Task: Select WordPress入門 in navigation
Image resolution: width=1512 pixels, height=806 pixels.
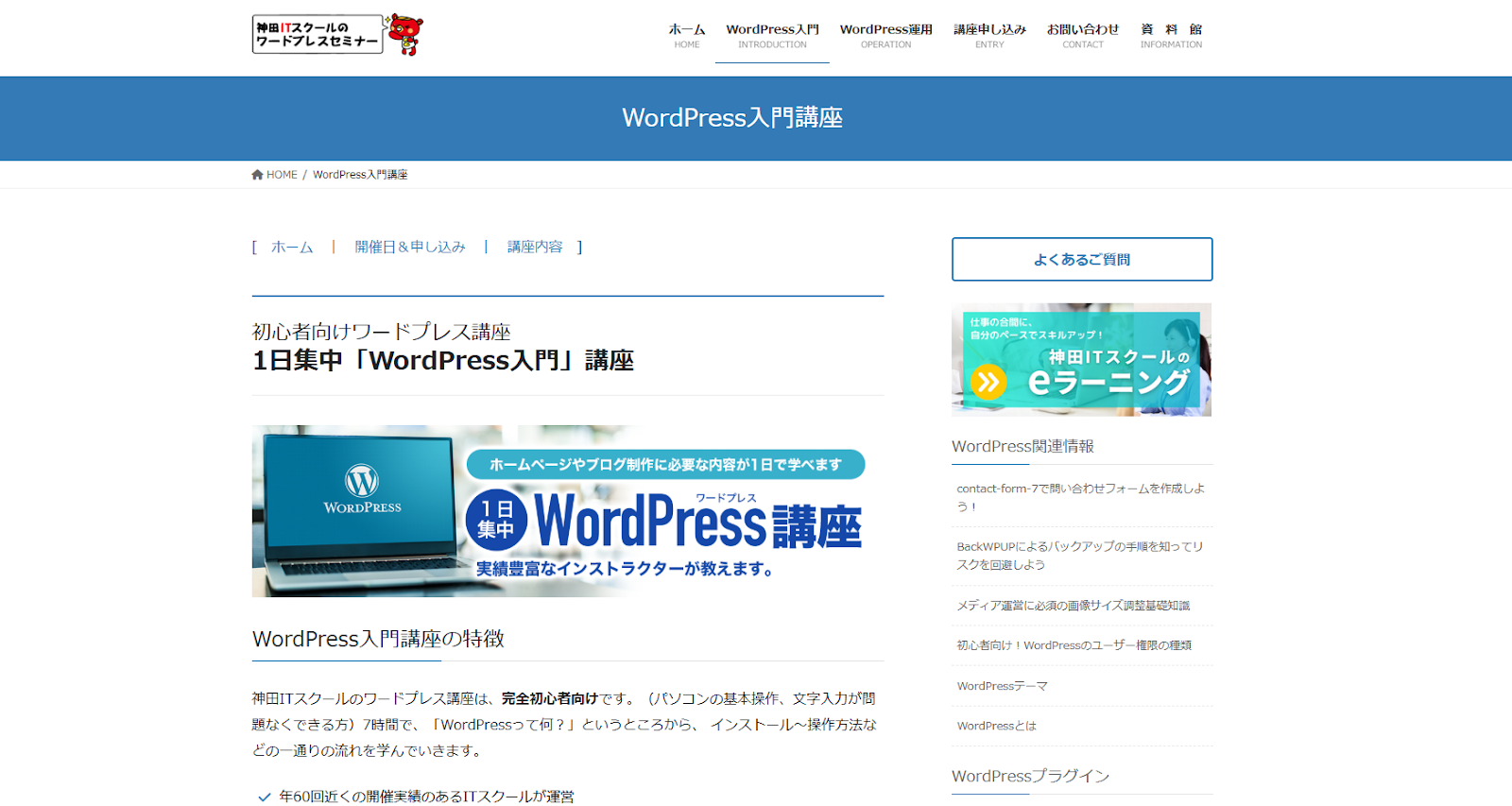Action: click(x=772, y=36)
